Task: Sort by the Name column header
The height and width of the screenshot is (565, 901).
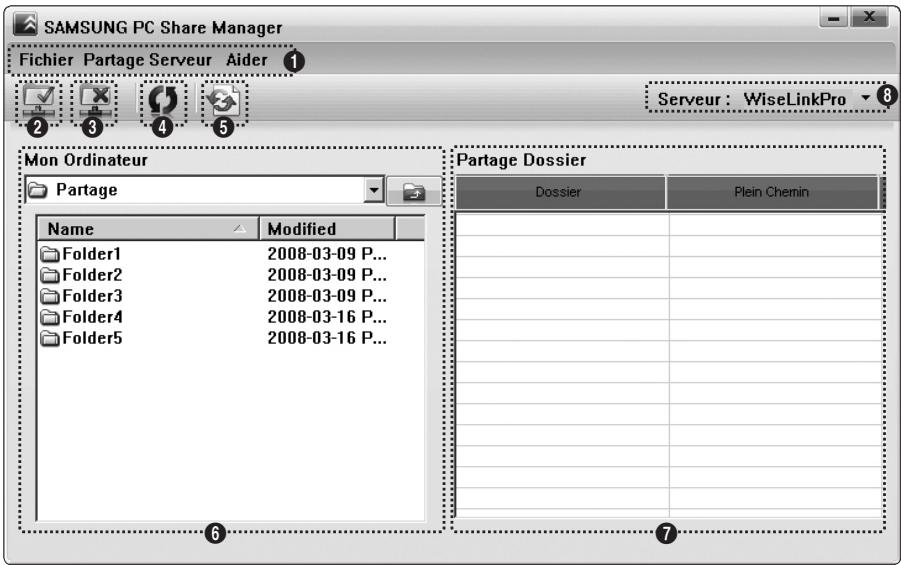Action: (x=148, y=228)
